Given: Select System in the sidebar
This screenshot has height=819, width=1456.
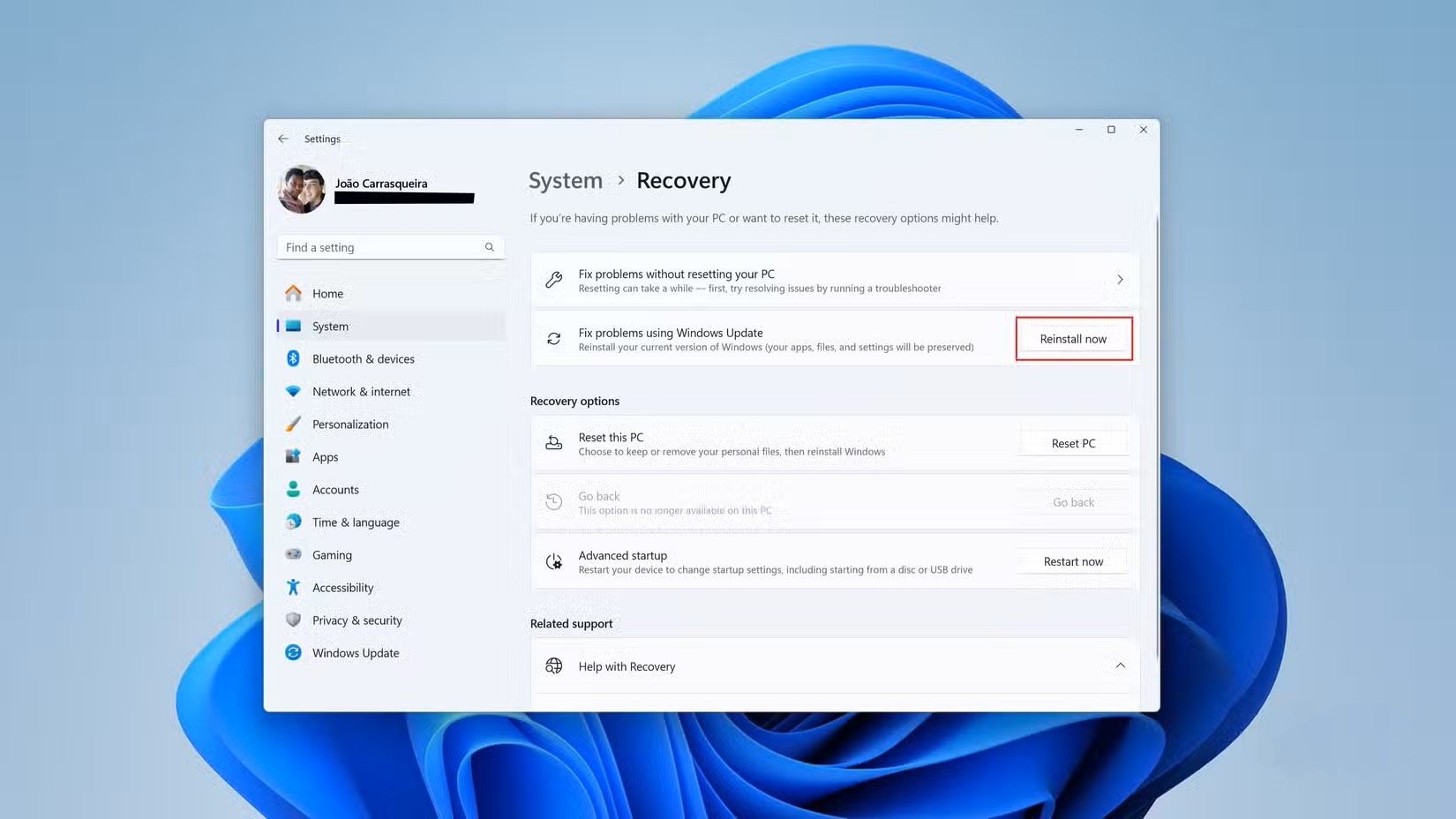Looking at the screenshot, I should point(330,326).
